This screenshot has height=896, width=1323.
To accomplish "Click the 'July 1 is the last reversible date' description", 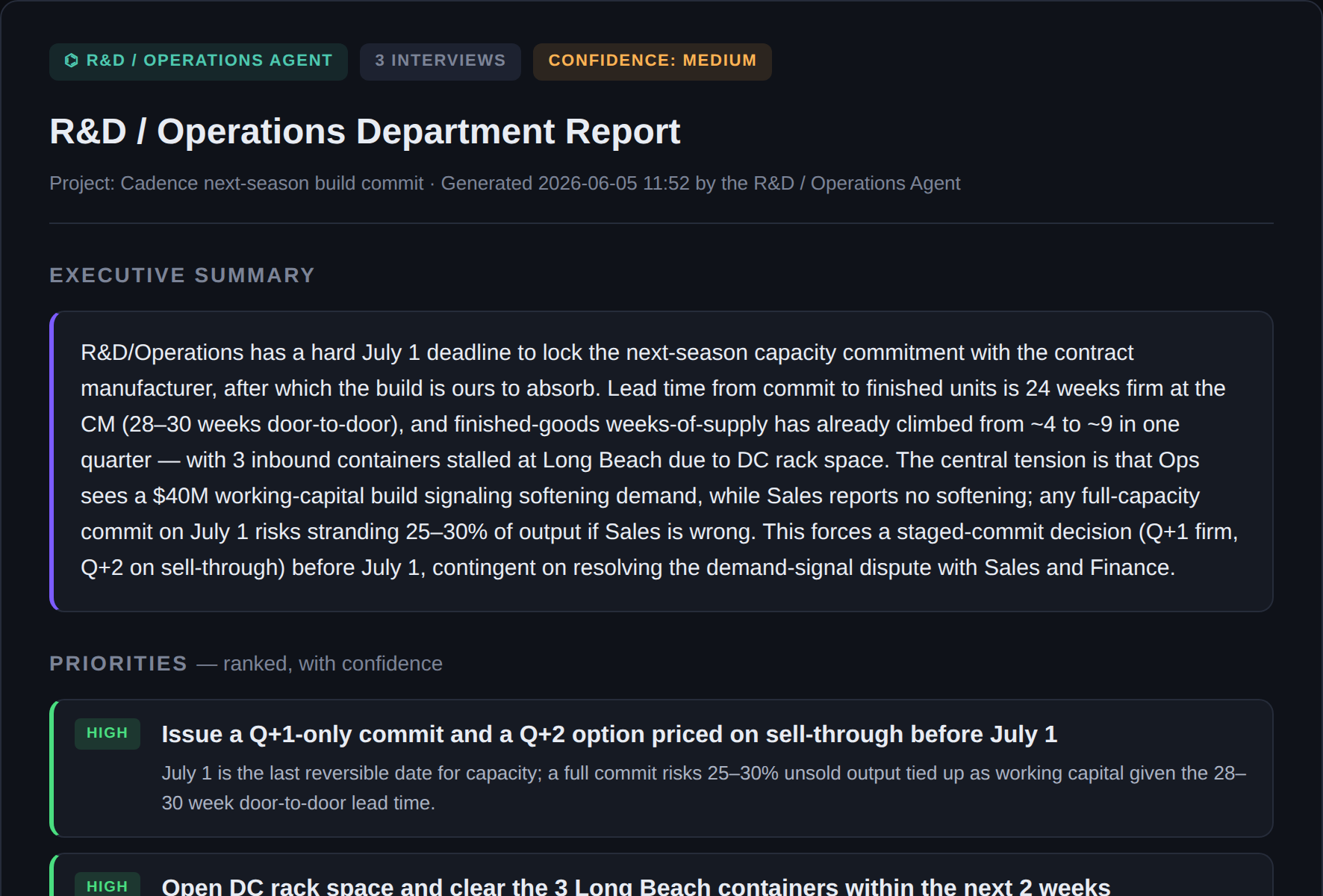I will point(704,788).
